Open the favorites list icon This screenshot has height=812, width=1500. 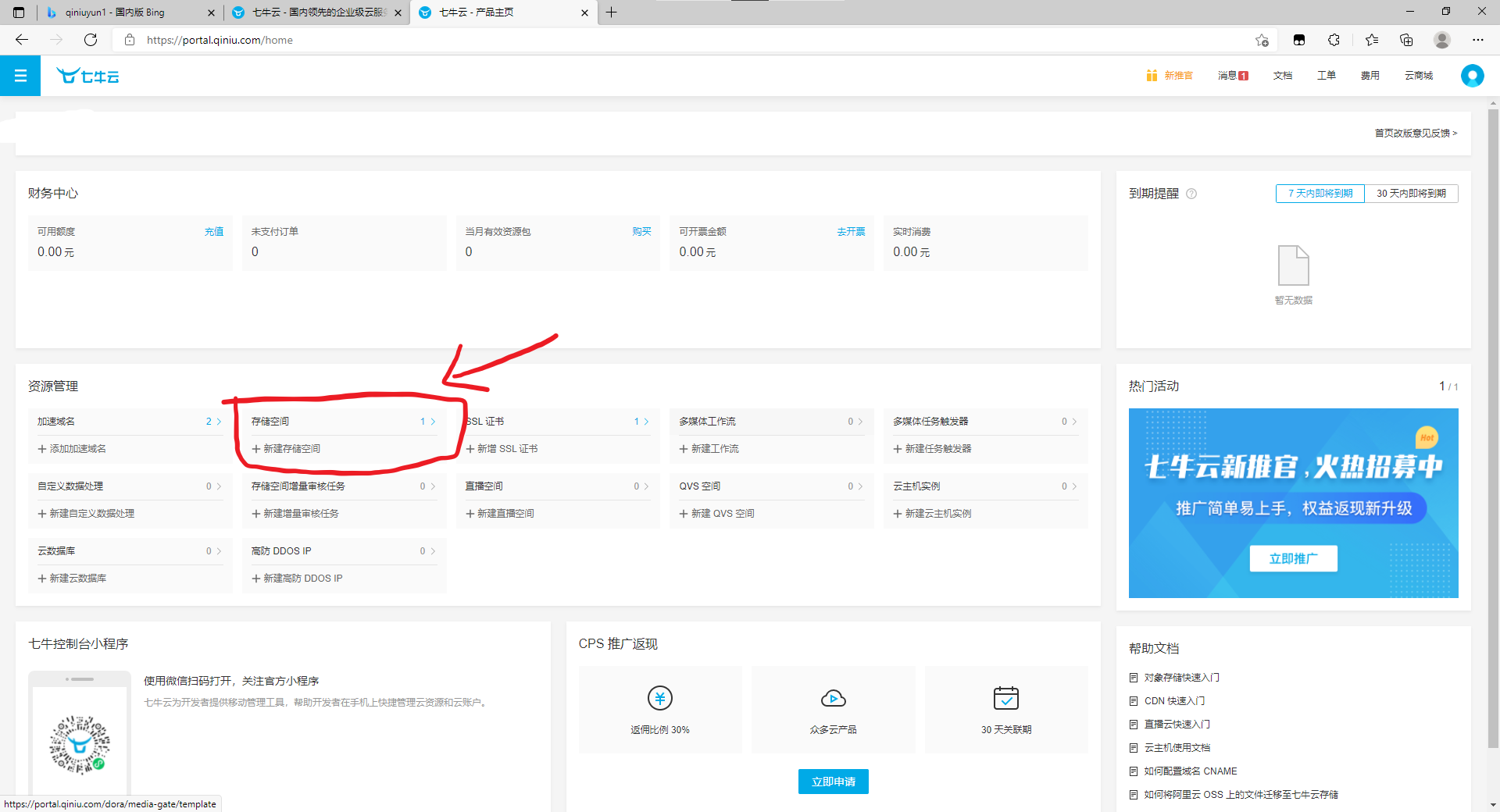coord(1372,40)
